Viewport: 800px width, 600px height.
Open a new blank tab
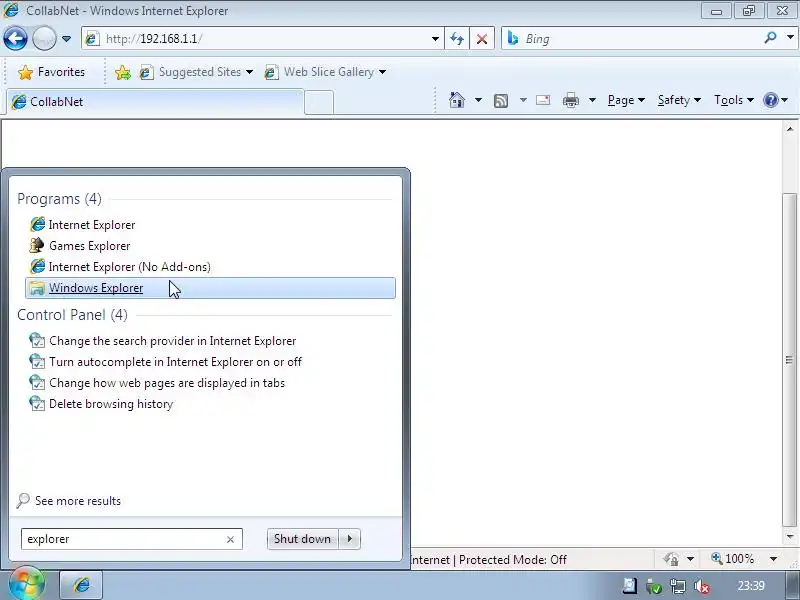pyautogui.click(x=319, y=103)
